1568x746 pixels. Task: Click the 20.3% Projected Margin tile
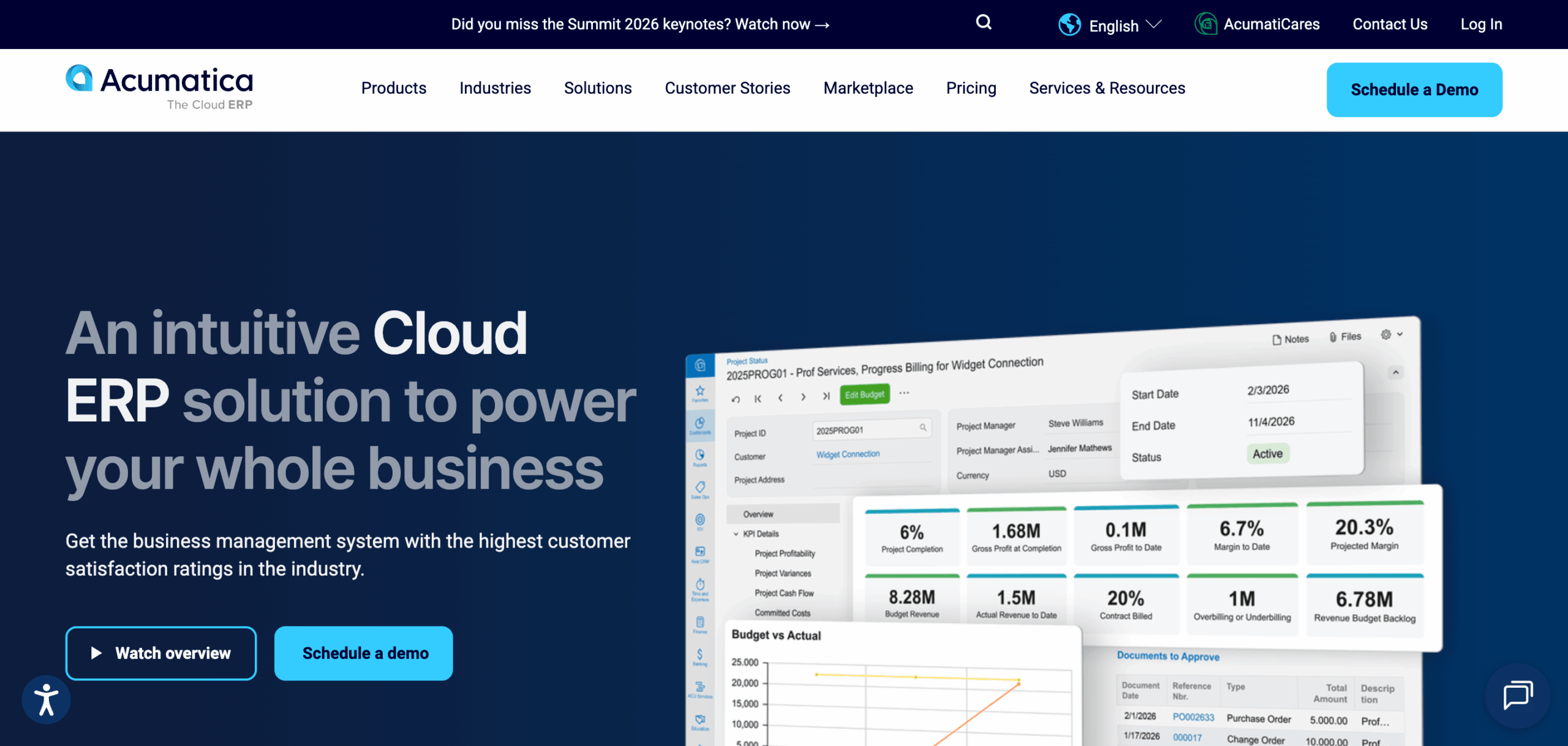coord(1365,533)
